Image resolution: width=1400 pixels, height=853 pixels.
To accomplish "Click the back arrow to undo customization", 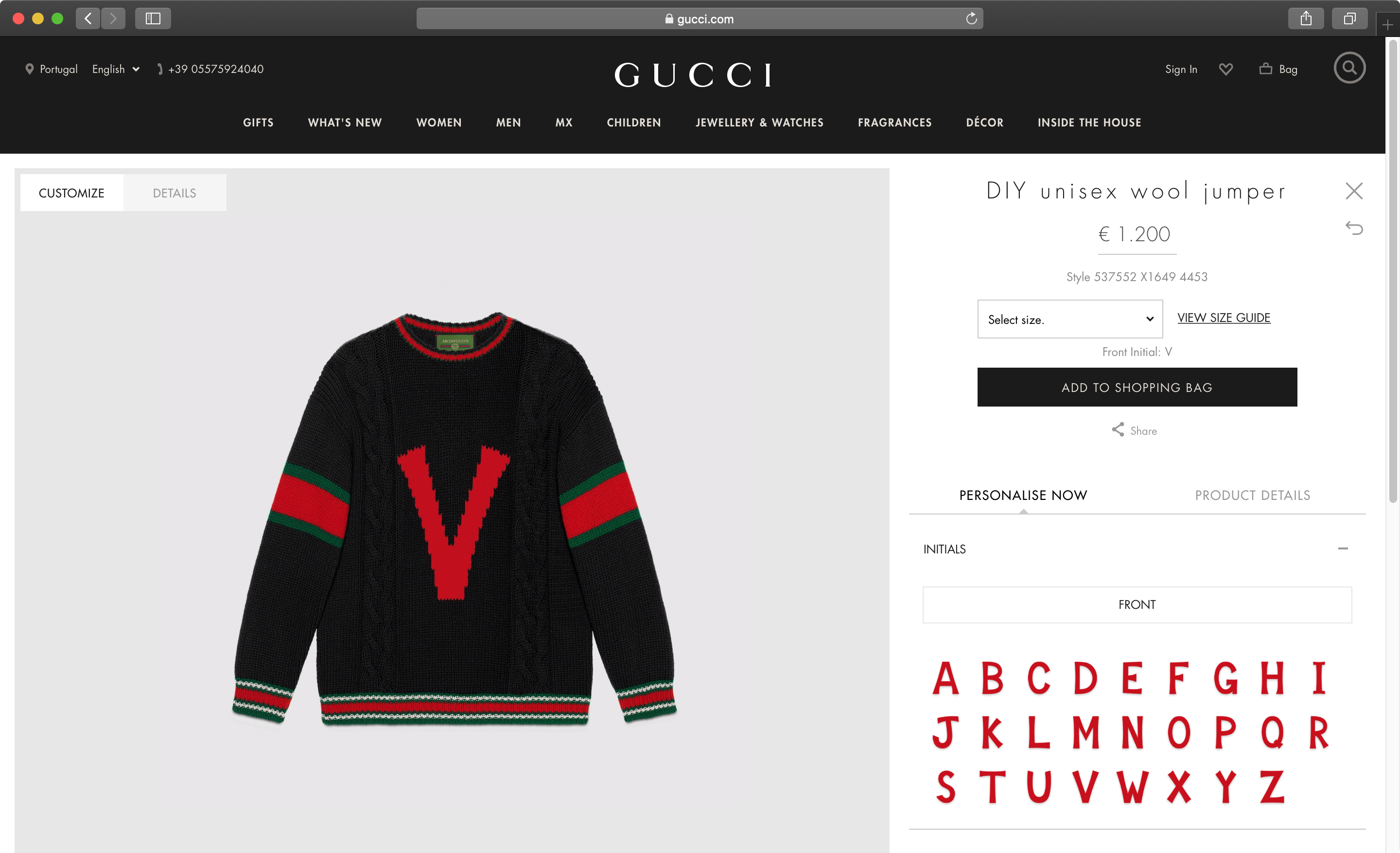I will pos(1354,229).
